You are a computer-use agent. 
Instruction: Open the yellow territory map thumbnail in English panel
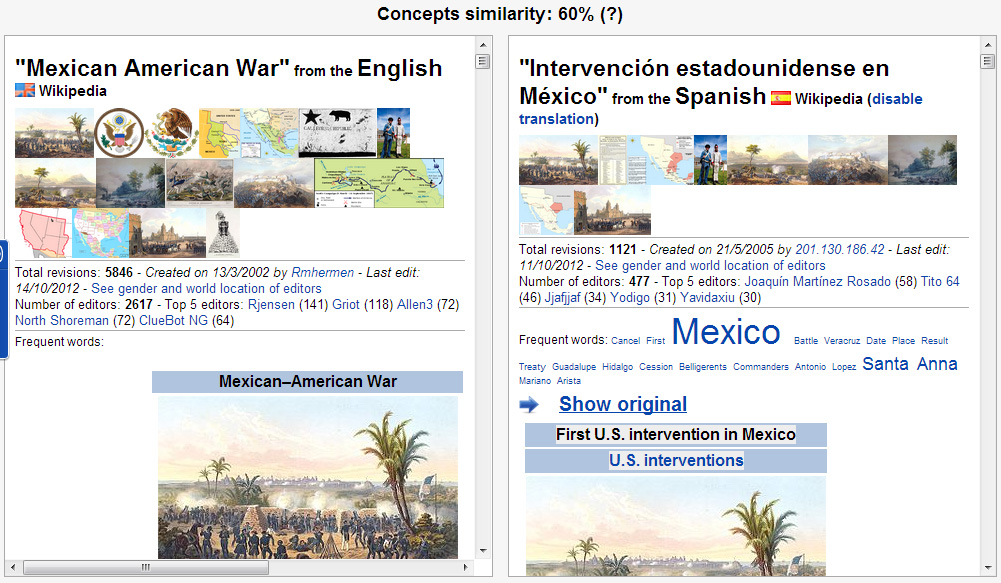tap(219, 133)
